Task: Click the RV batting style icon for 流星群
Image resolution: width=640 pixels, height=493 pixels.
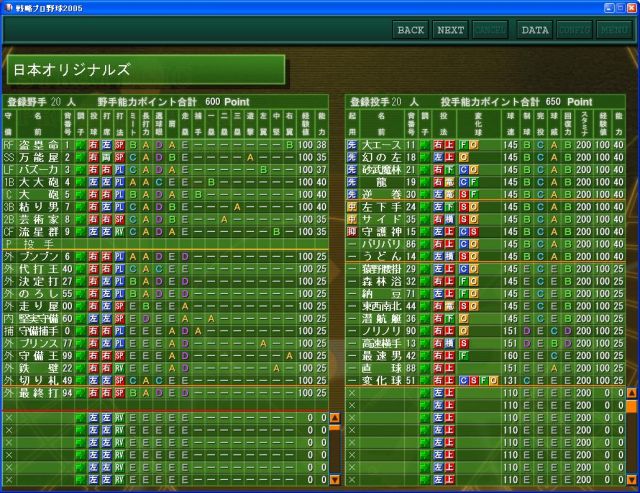Action: 119,232
